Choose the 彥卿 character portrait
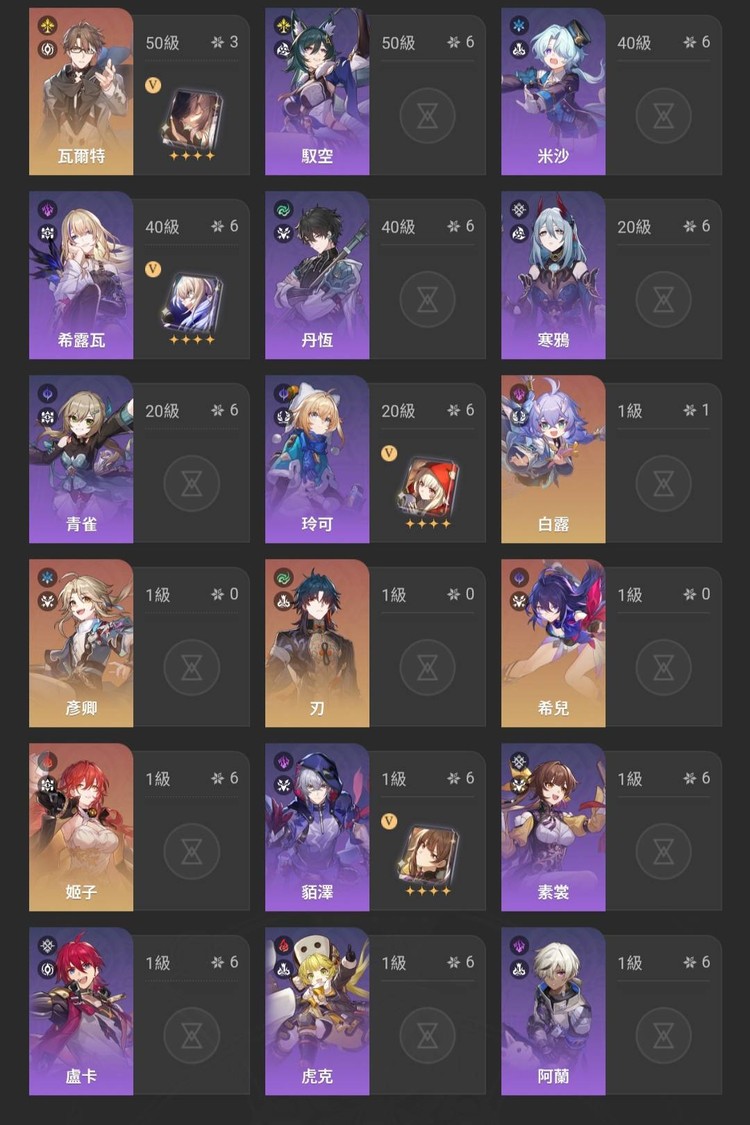The image size is (750, 1125). [81, 643]
